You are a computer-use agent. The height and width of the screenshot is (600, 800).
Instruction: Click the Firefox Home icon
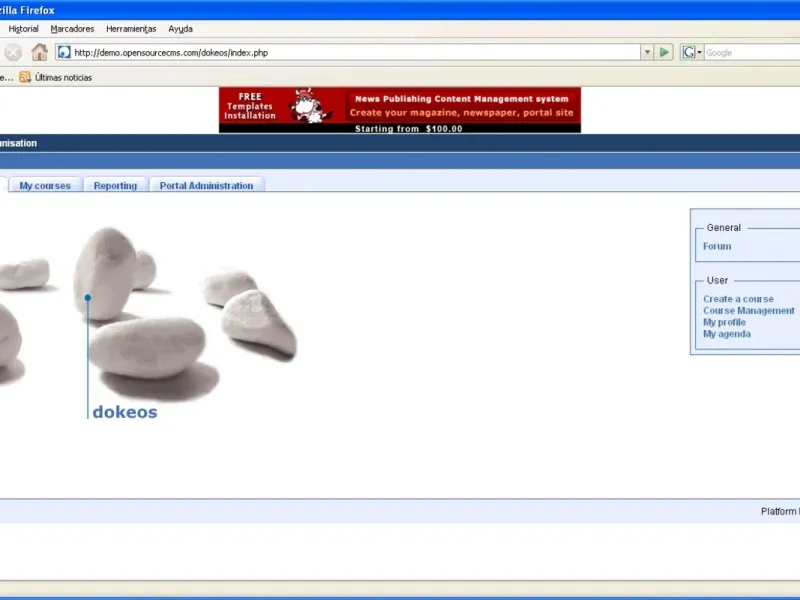pos(39,52)
